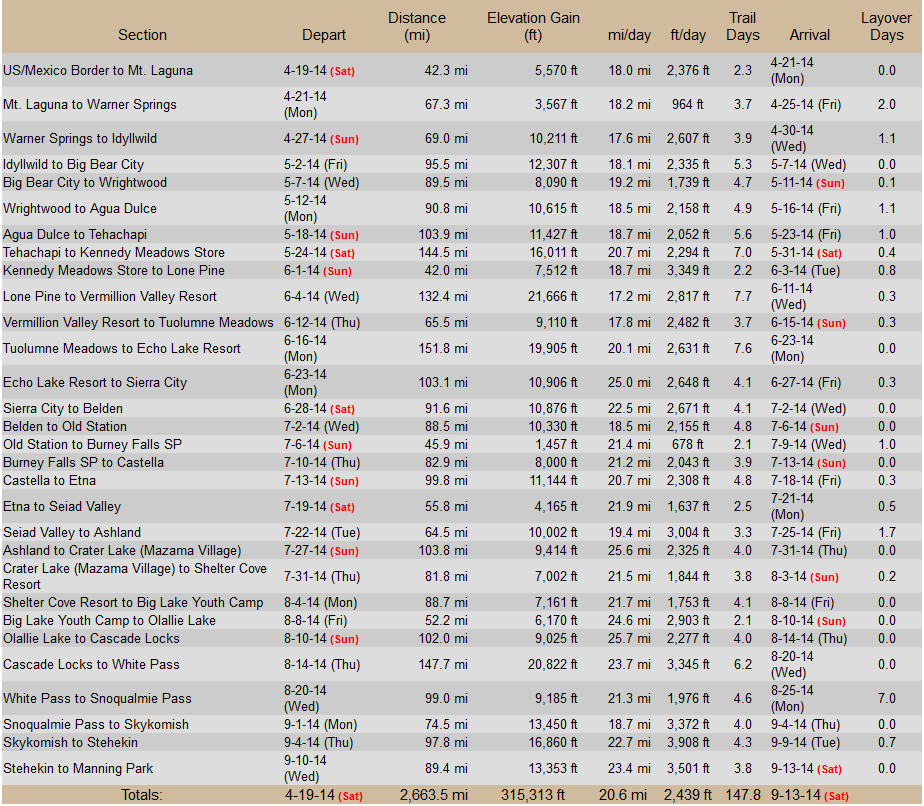Click departure date '9-1-14 (Mon)'

pos(320,725)
